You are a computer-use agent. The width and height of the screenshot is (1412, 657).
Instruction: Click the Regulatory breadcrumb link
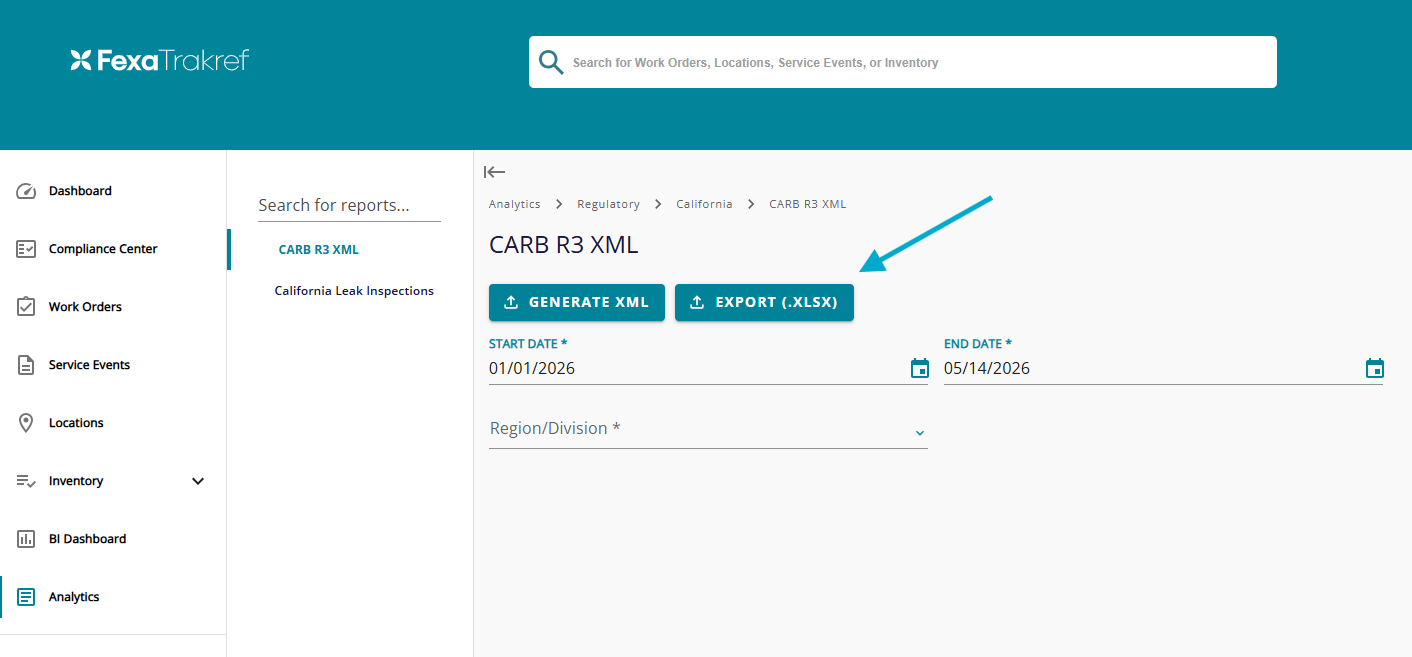click(608, 204)
